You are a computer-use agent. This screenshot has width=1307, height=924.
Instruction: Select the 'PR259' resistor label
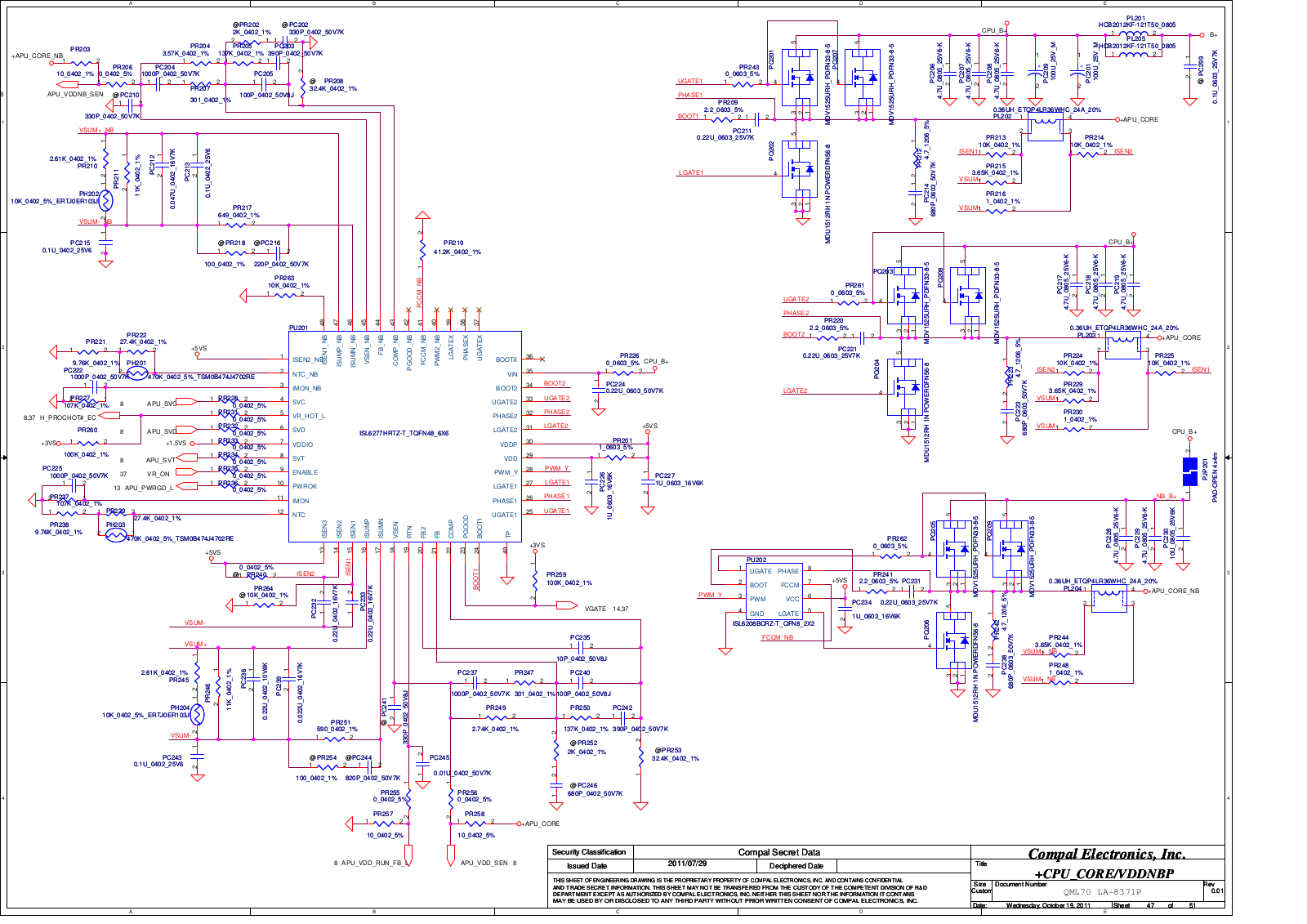[x=556, y=574]
